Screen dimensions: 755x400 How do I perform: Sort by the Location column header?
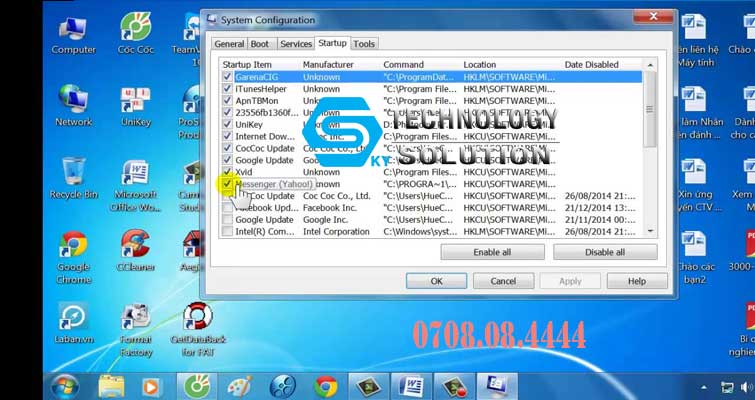(x=511, y=65)
